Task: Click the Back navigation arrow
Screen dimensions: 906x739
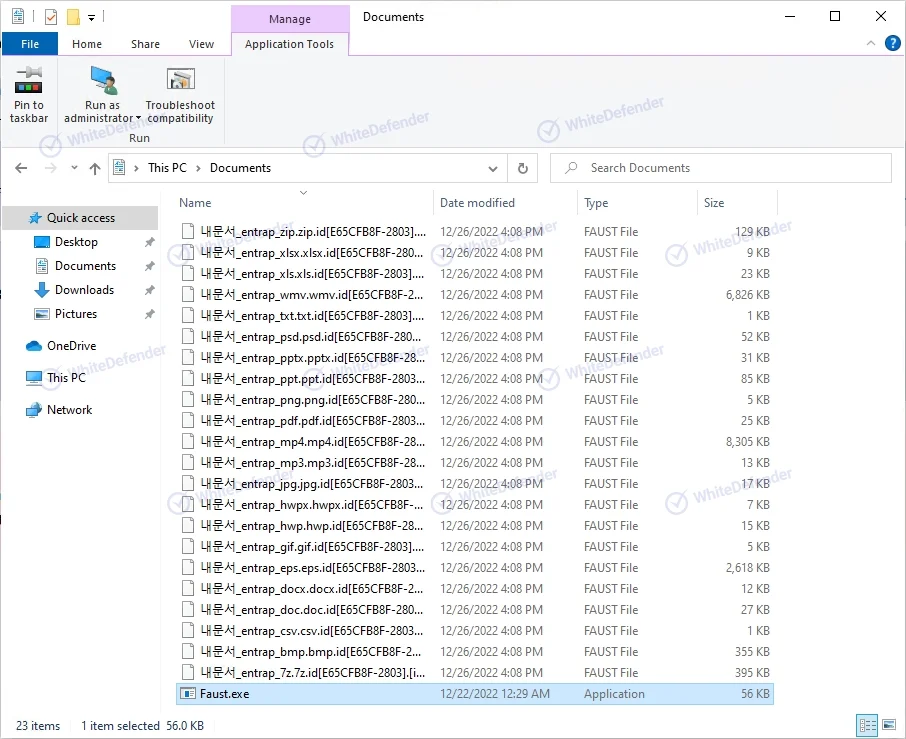Action: [22, 168]
